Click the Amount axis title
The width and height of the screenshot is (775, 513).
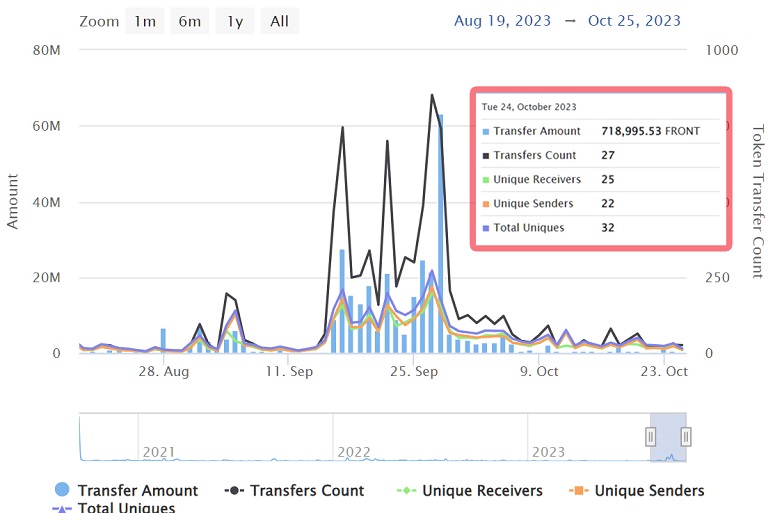point(12,201)
